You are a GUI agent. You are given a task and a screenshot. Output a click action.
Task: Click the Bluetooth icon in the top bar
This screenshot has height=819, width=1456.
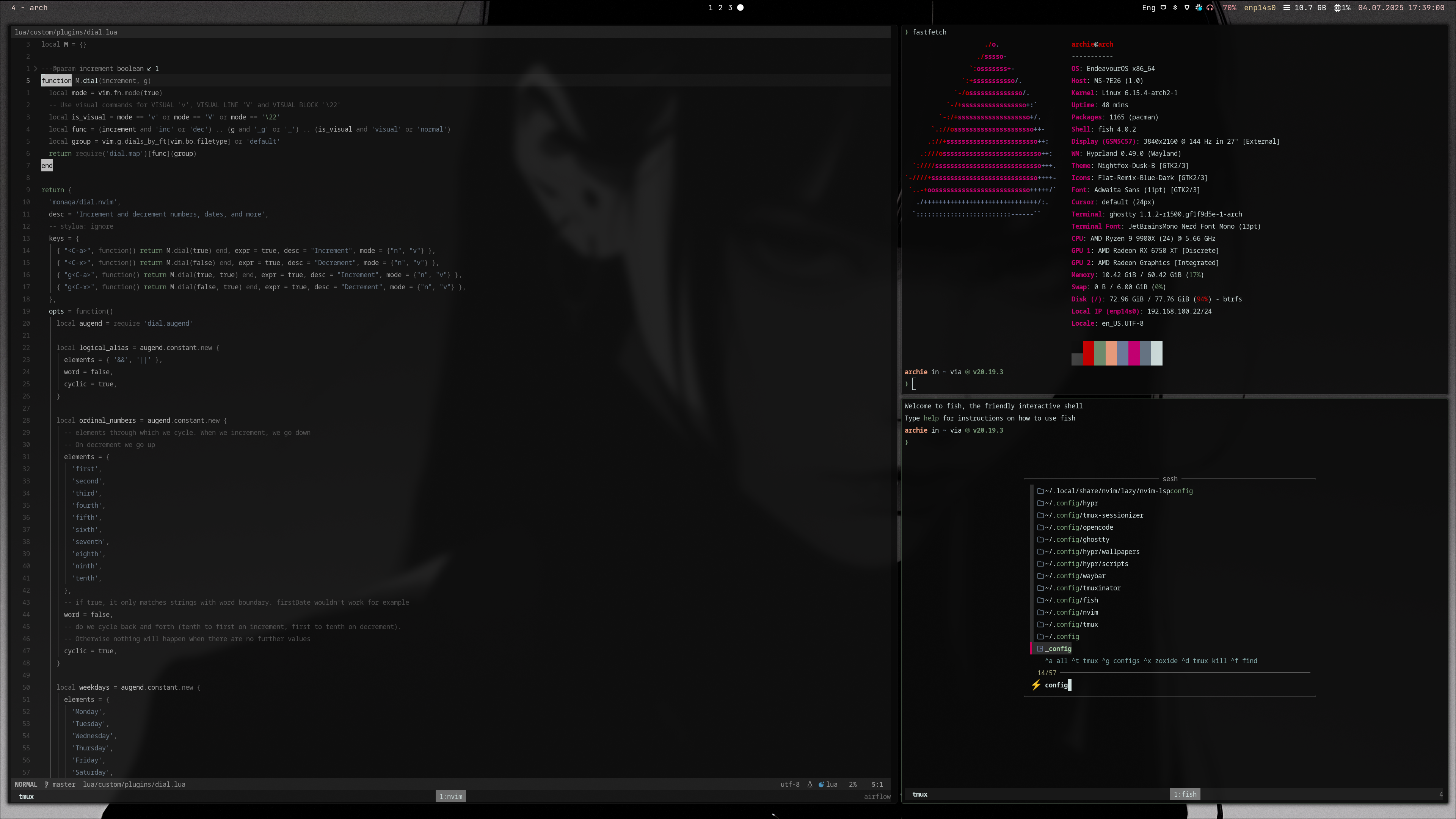(x=1175, y=7)
